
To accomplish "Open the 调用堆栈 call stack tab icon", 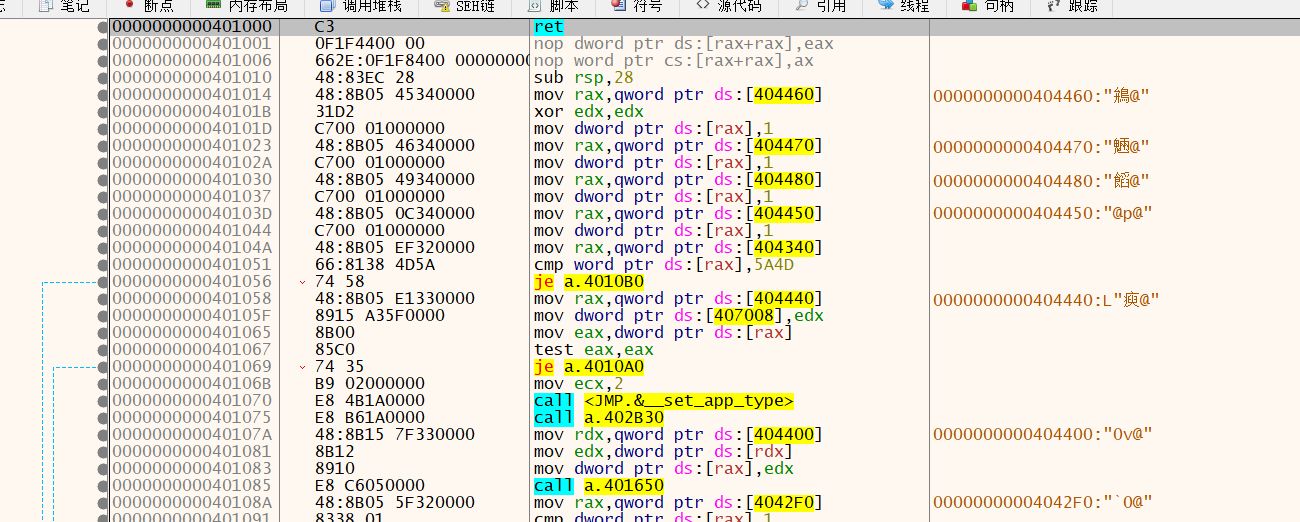I will (x=328, y=6).
